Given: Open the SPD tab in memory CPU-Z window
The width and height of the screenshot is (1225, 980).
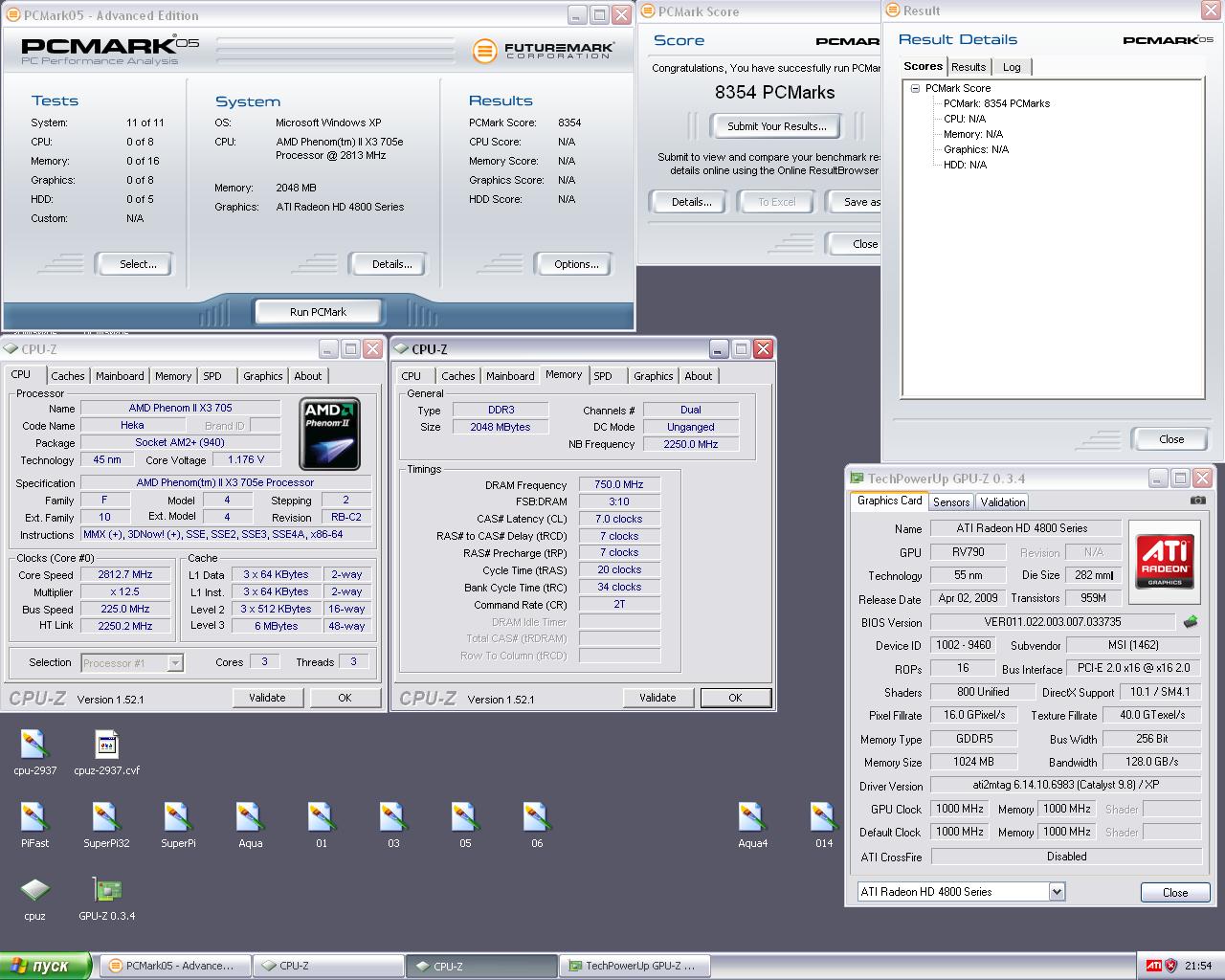Looking at the screenshot, I should pos(603,376).
